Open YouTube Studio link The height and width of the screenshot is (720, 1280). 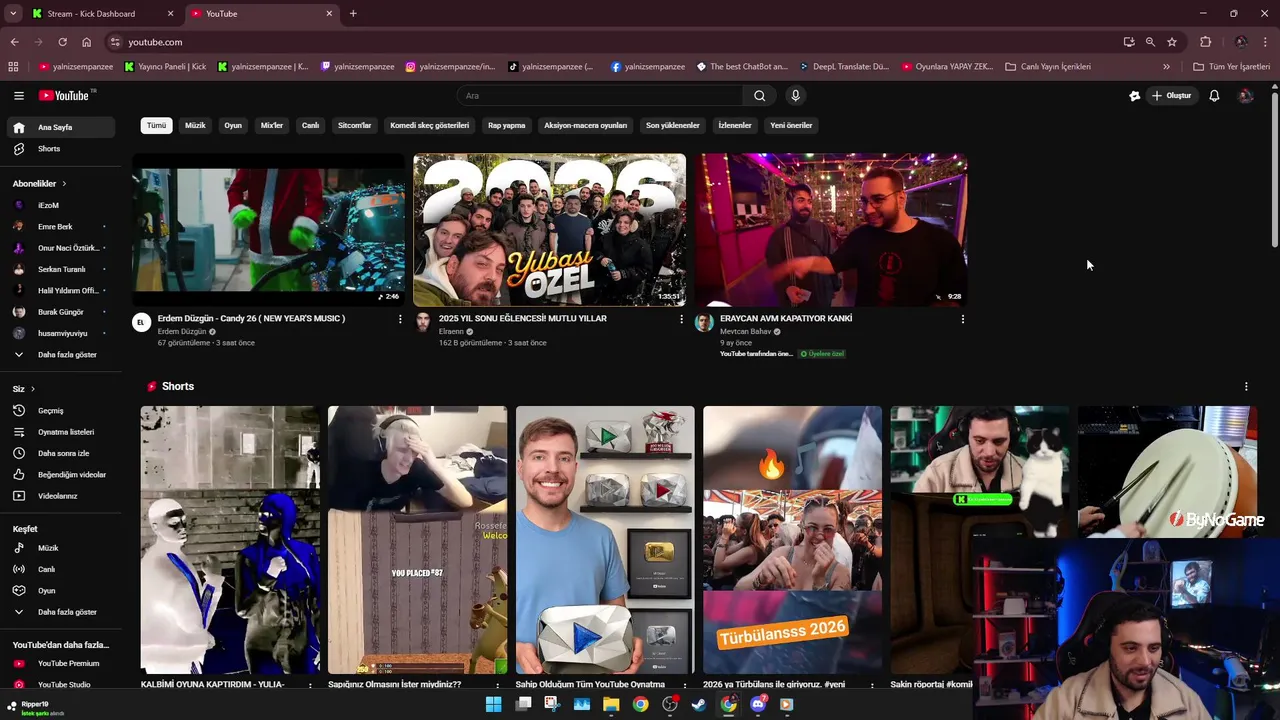(x=59, y=685)
